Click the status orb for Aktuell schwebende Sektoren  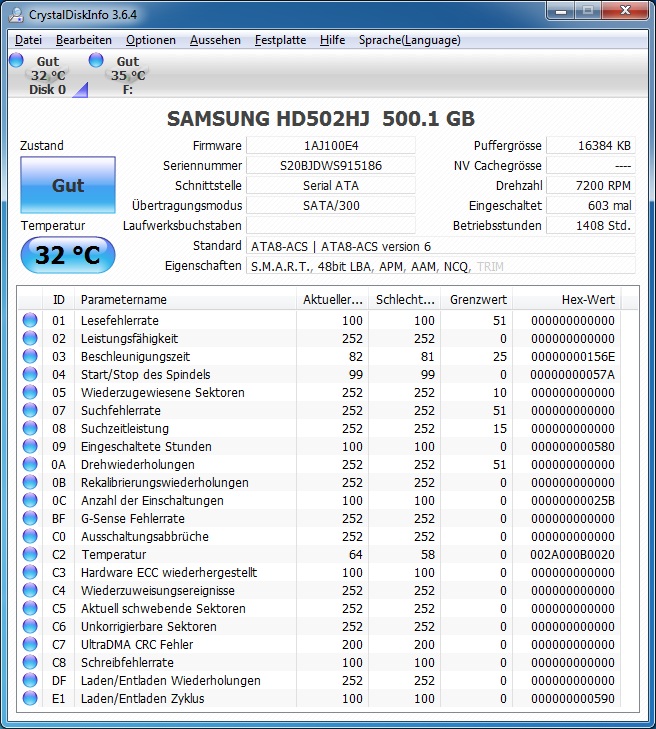pyautogui.click(x=30, y=609)
